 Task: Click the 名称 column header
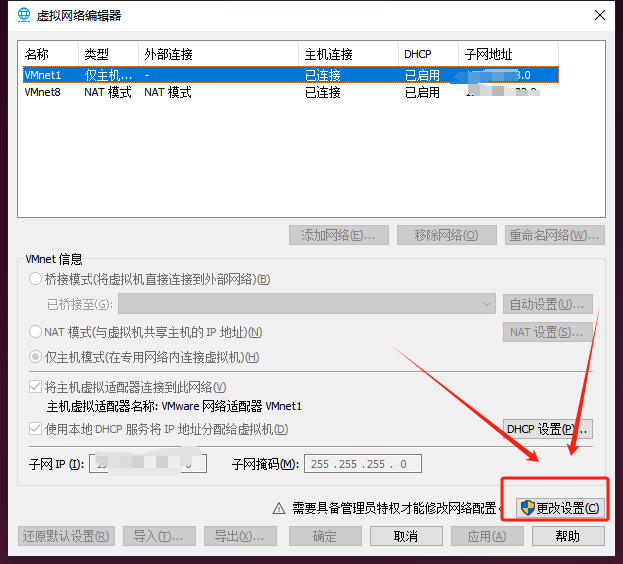point(48,54)
